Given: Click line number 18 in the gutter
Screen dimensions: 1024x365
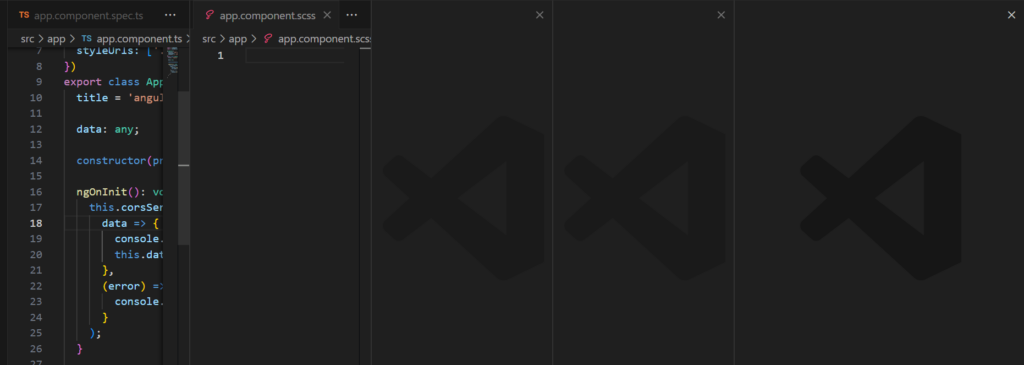Looking at the screenshot, I should 36,223.
